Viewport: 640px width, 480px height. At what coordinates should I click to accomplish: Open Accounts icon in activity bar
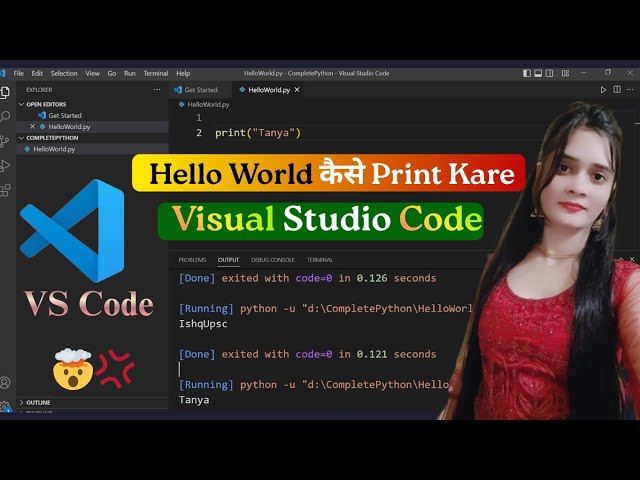[x=5, y=382]
